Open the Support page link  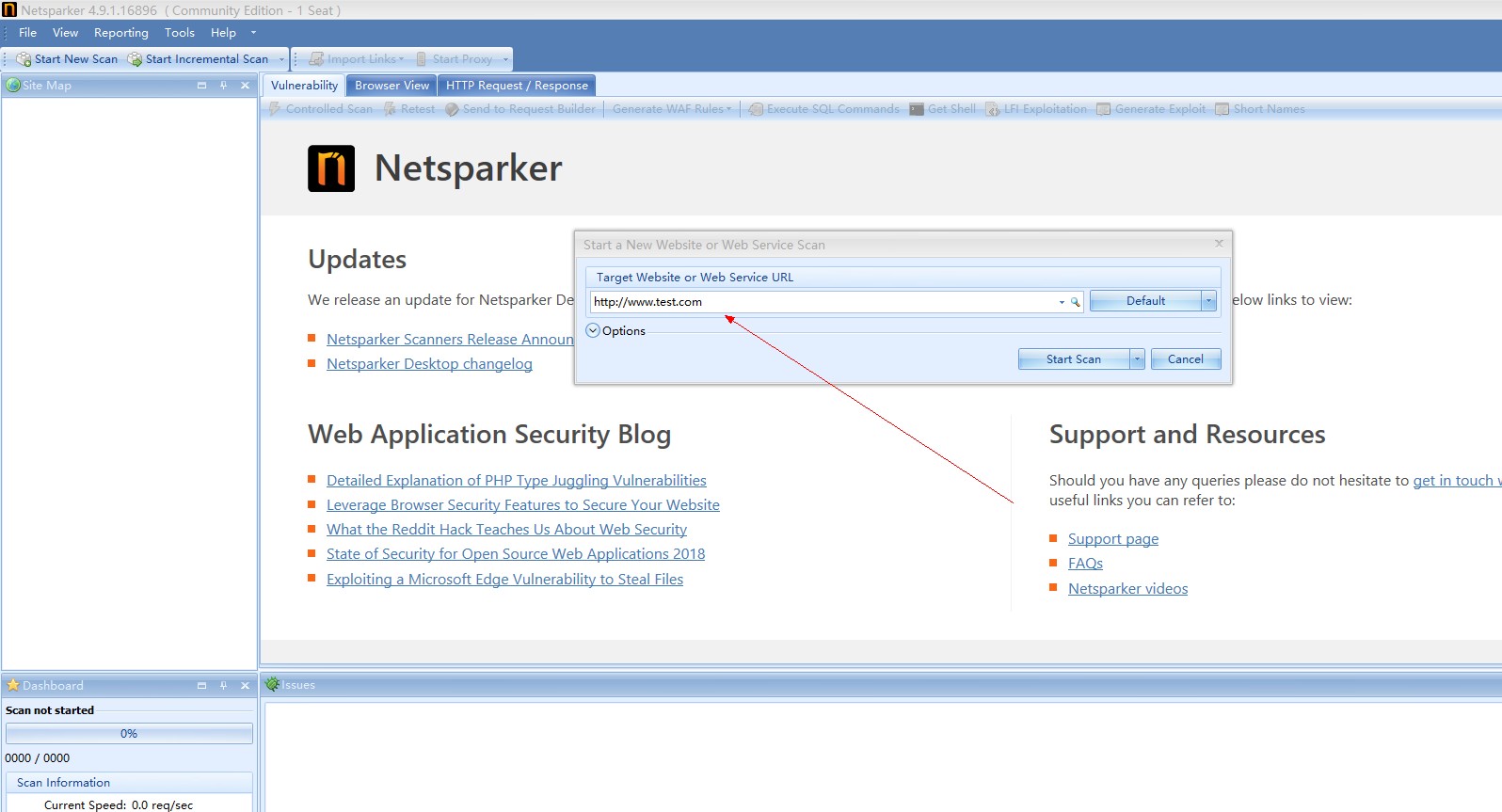tap(1113, 539)
